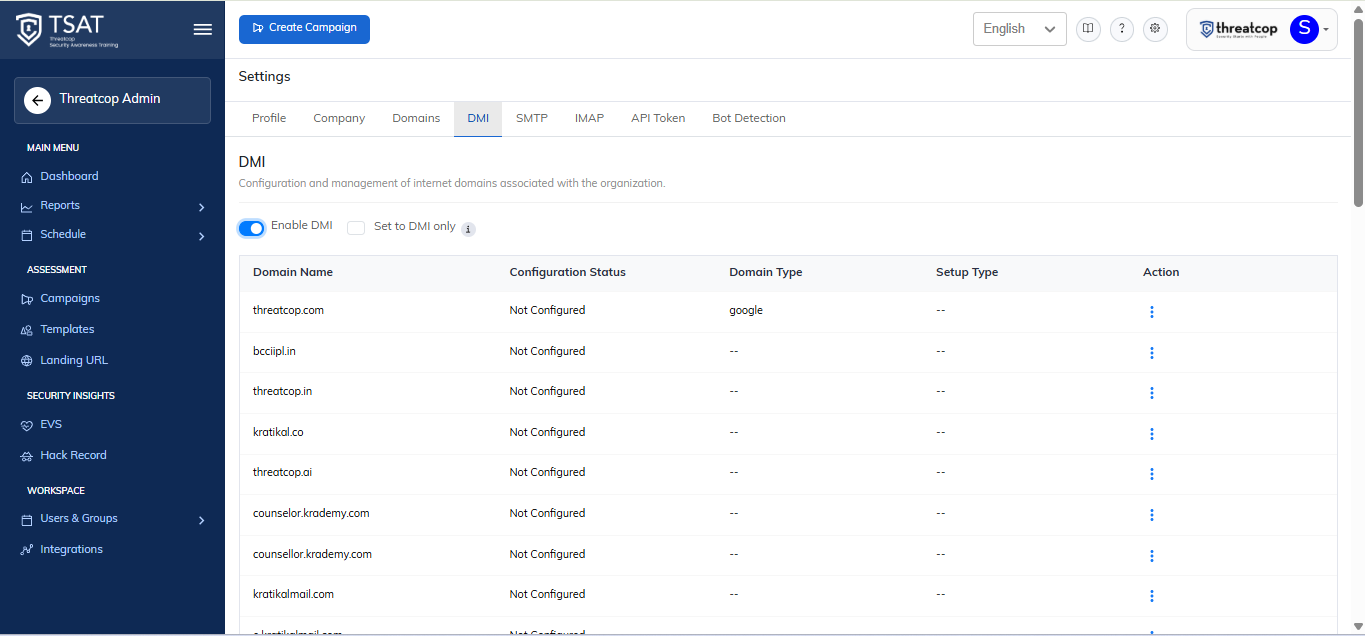
Task: Click the Campaigns icon in sidebar
Action: 27,299
